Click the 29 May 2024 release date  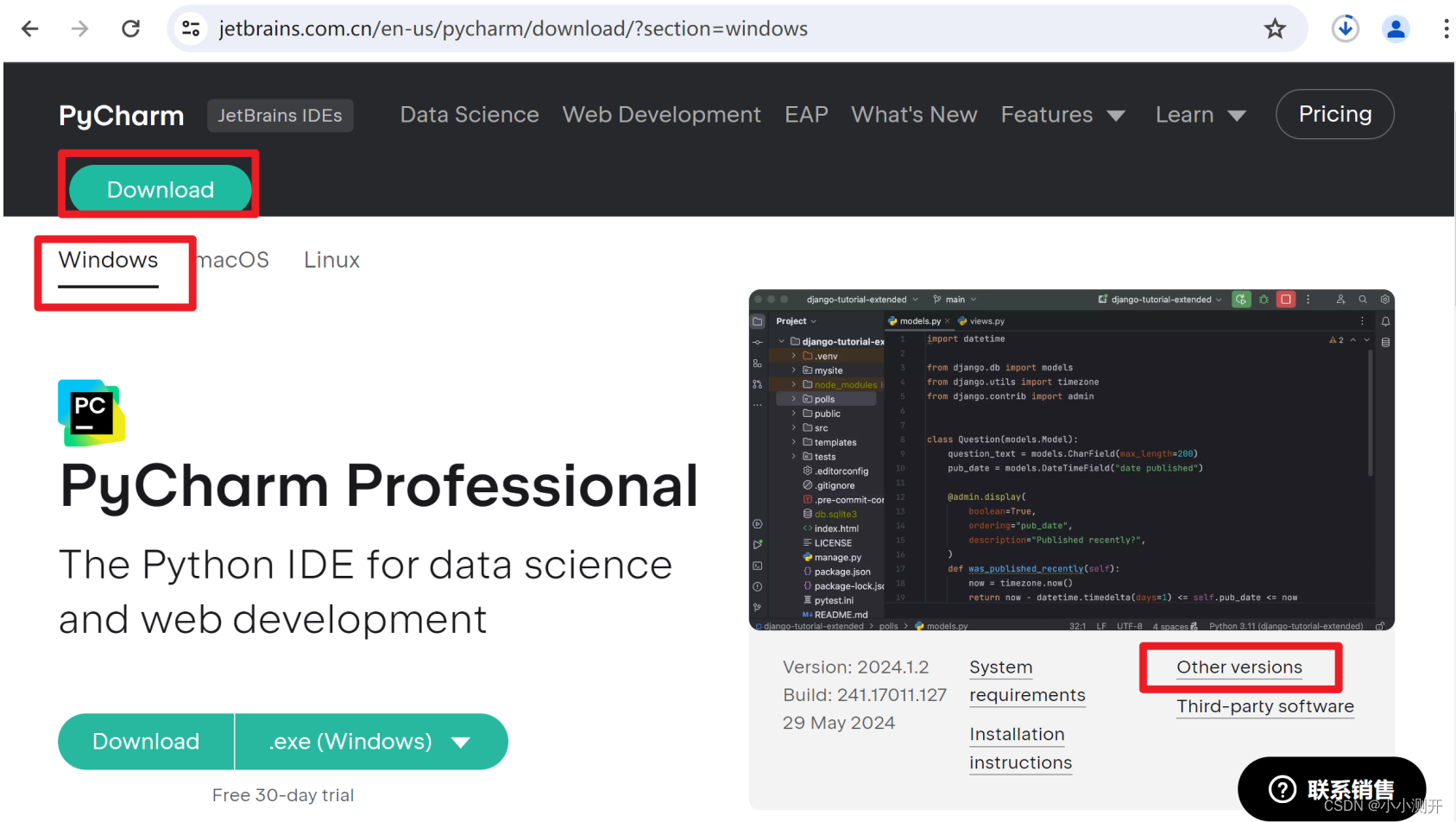pos(839,723)
